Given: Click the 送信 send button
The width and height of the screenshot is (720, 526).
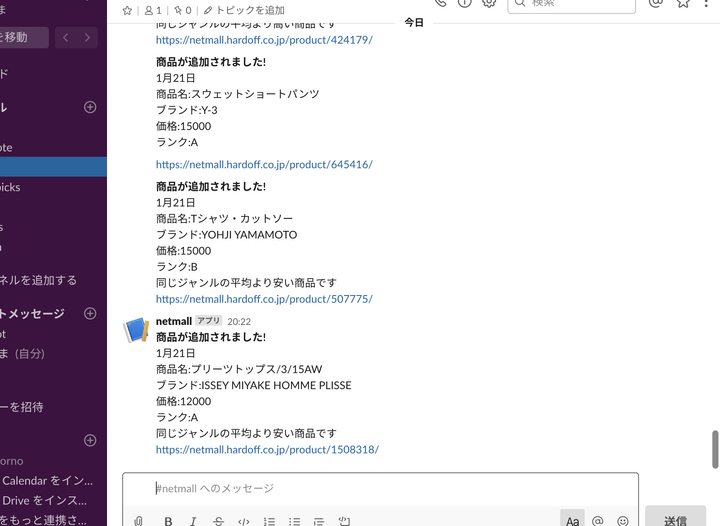Looking at the screenshot, I should 675,517.
